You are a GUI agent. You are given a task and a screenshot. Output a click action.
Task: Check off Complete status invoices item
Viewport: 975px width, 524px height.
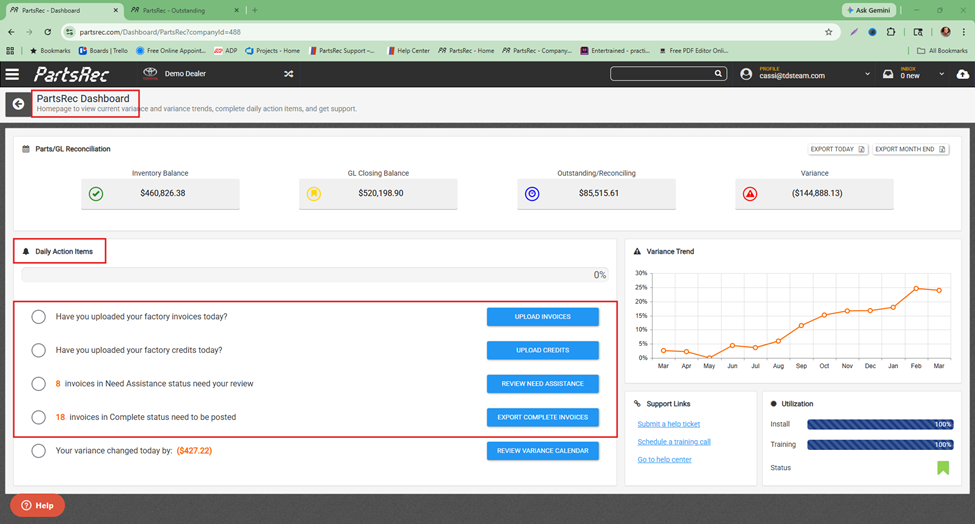point(39,417)
